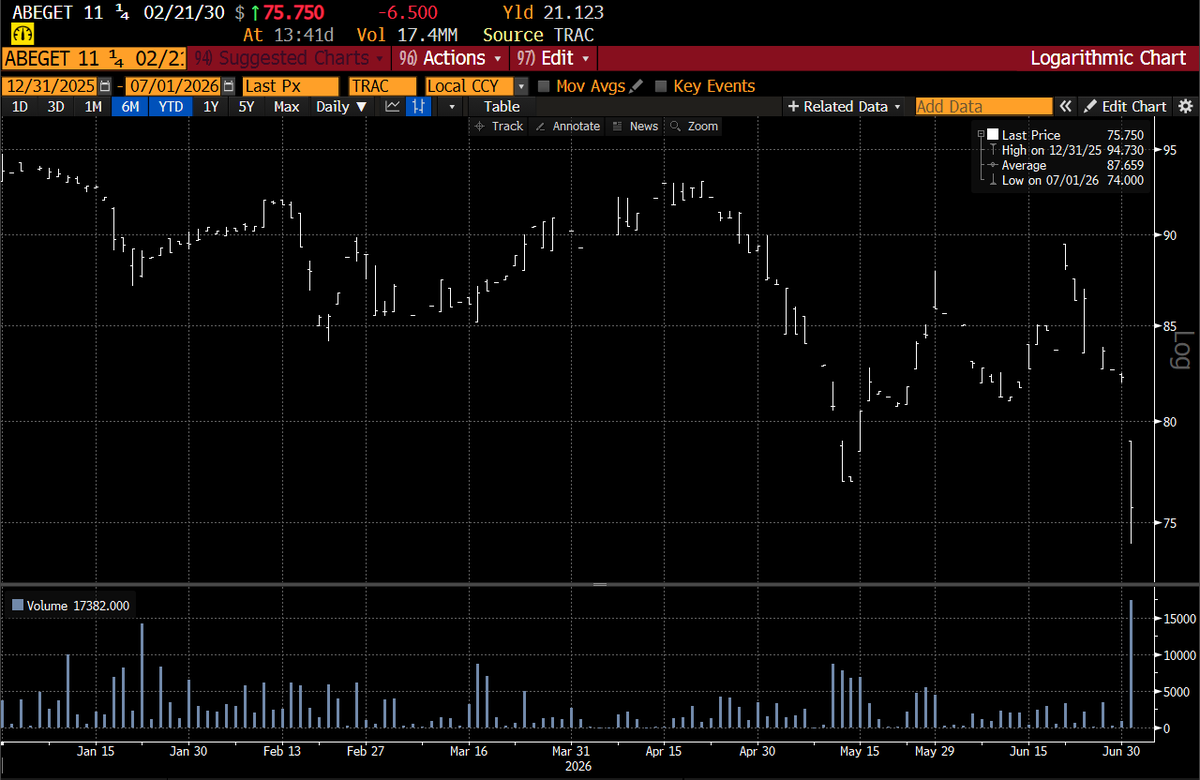1200x780 pixels.
Task: Enable the Mov Avgs checkbox
Action: [x=544, y=87]
